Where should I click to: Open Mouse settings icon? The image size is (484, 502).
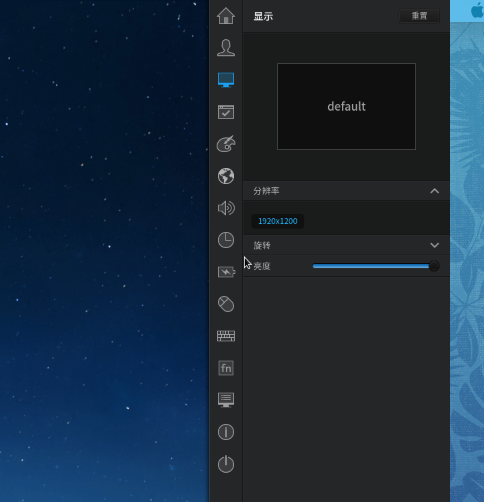pyautogui.click(x=226, y=304)
